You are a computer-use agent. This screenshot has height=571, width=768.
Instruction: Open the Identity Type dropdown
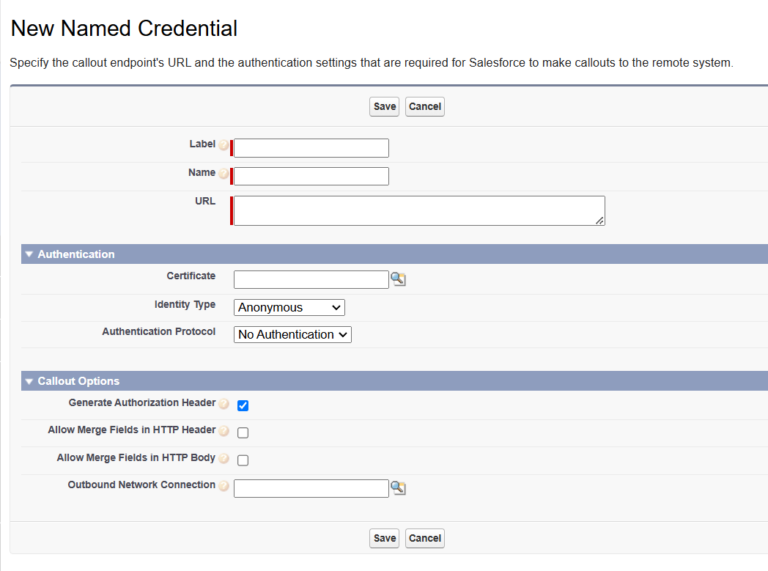(x=289, y=307)
